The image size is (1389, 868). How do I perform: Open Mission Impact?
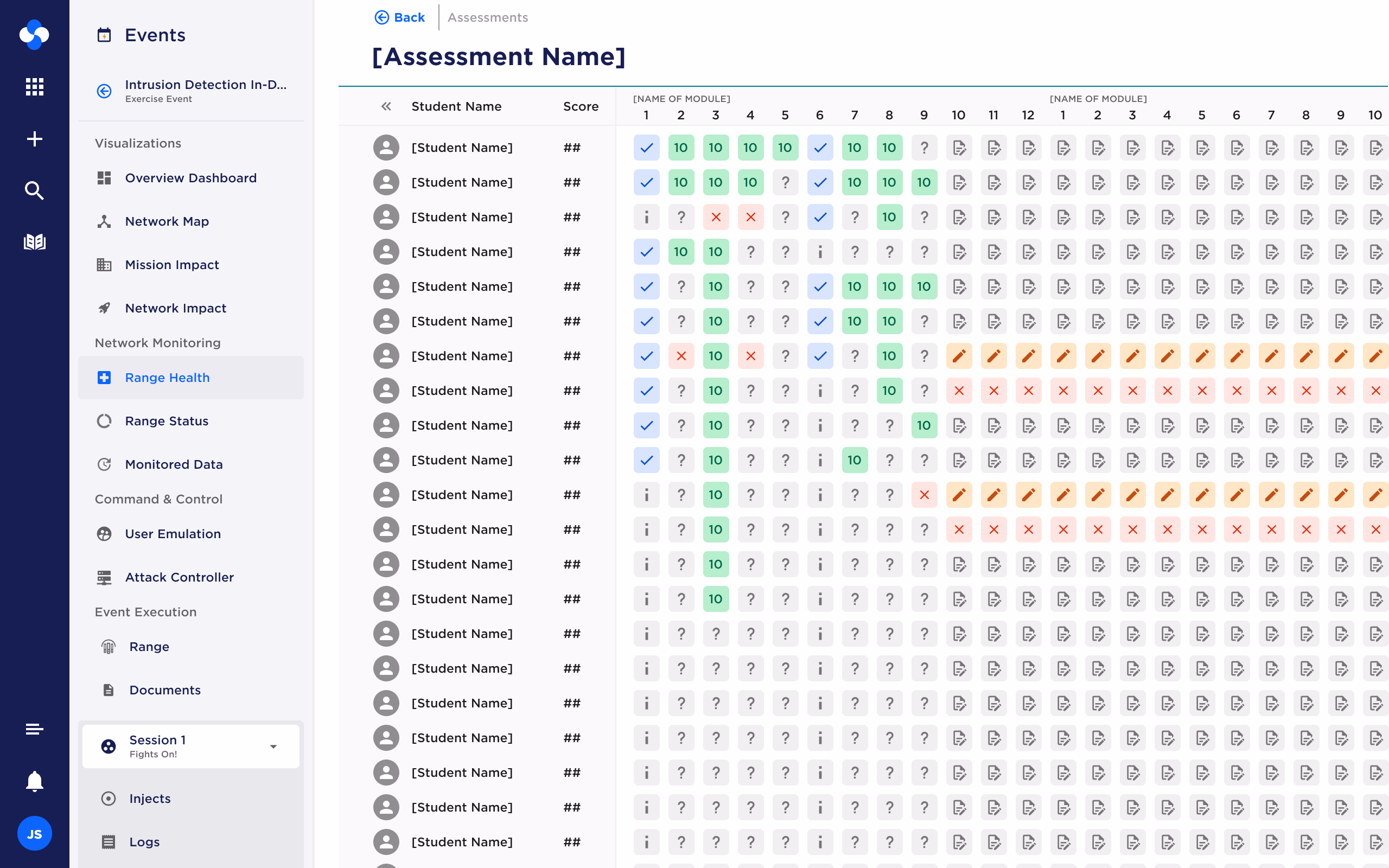(x=190, y=265)
